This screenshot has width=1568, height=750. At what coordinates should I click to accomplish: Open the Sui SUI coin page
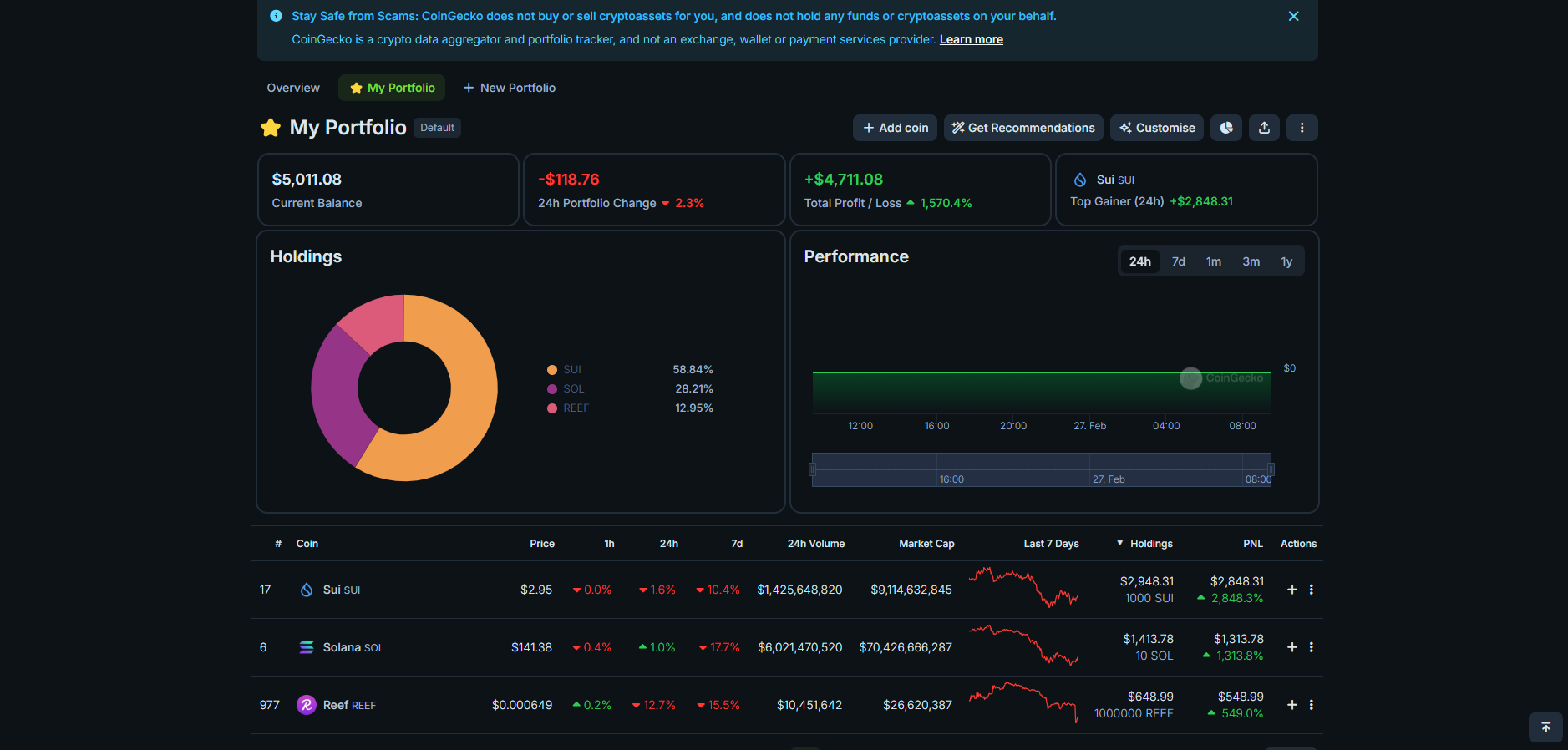pos(342,590)
